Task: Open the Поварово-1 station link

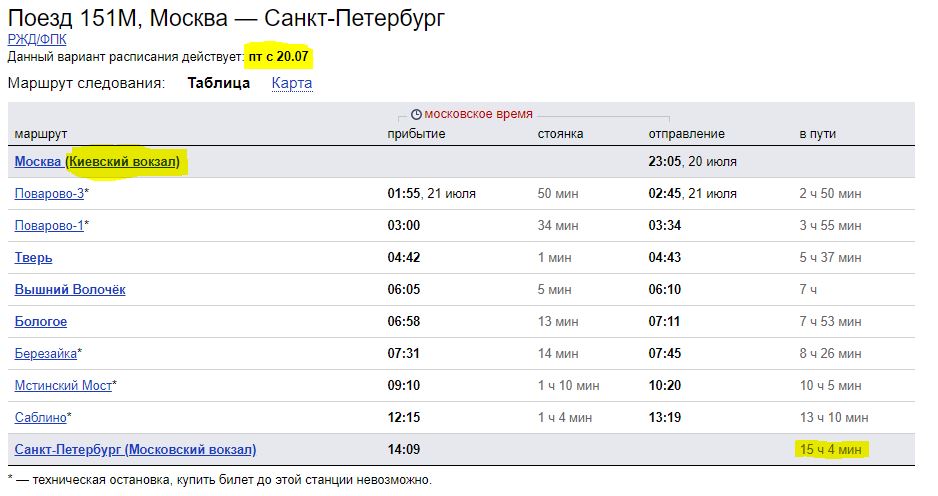Action: (x=49, y=226)
